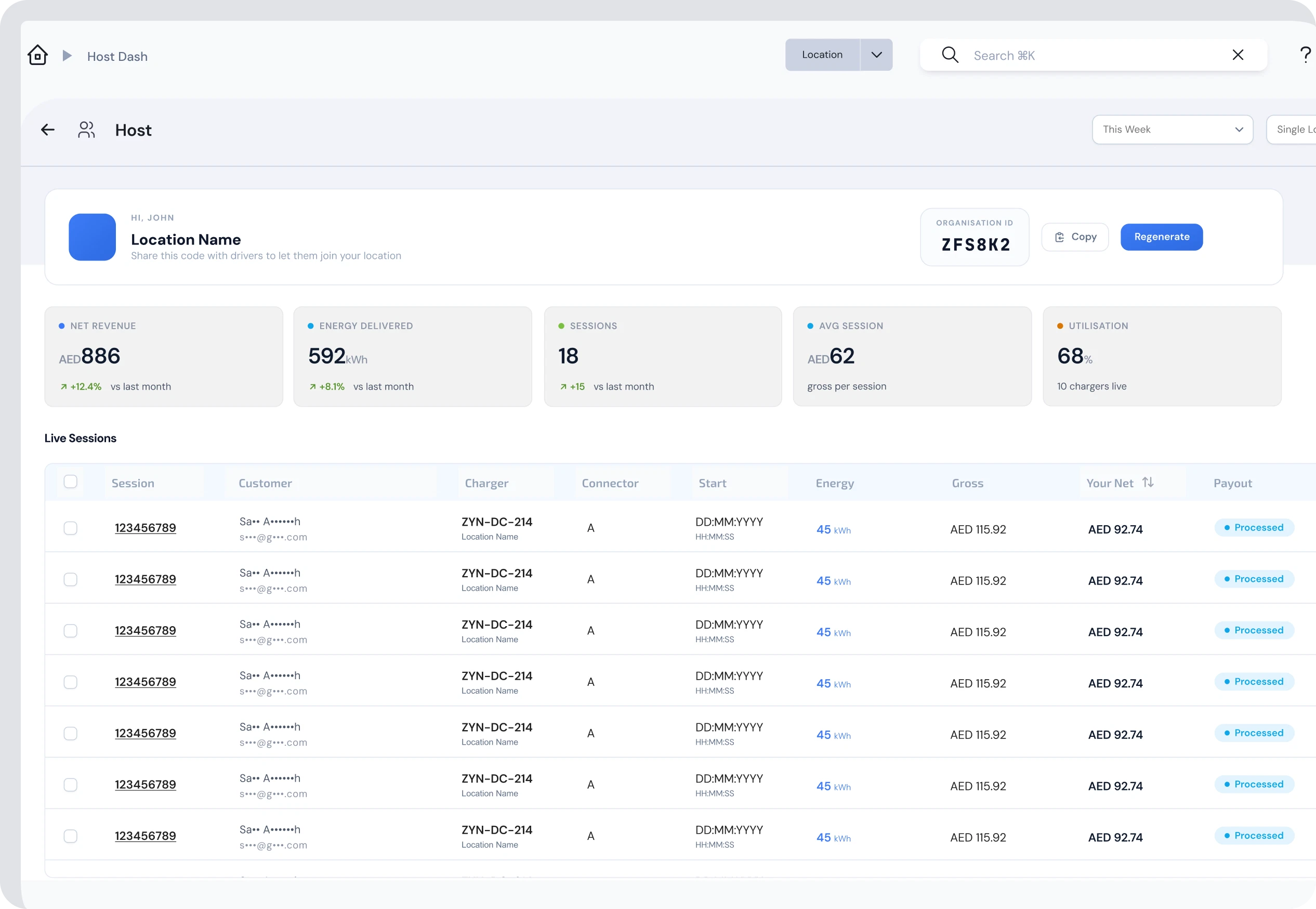Viewport: 1316px width, 909px height.
Task: Click the blue location avatar thumbnail
Action: [x=92, y=237]
